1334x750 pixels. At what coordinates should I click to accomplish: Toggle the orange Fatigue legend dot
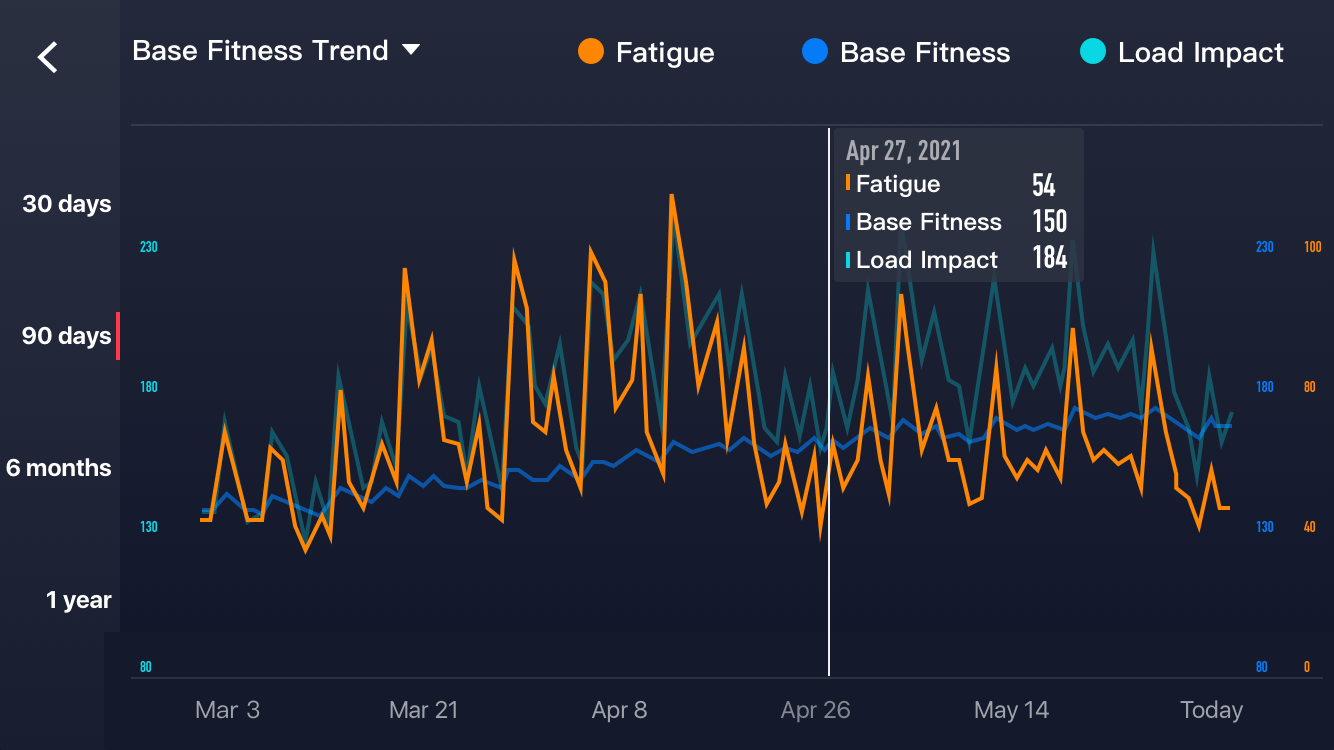[x=591, y=52]
